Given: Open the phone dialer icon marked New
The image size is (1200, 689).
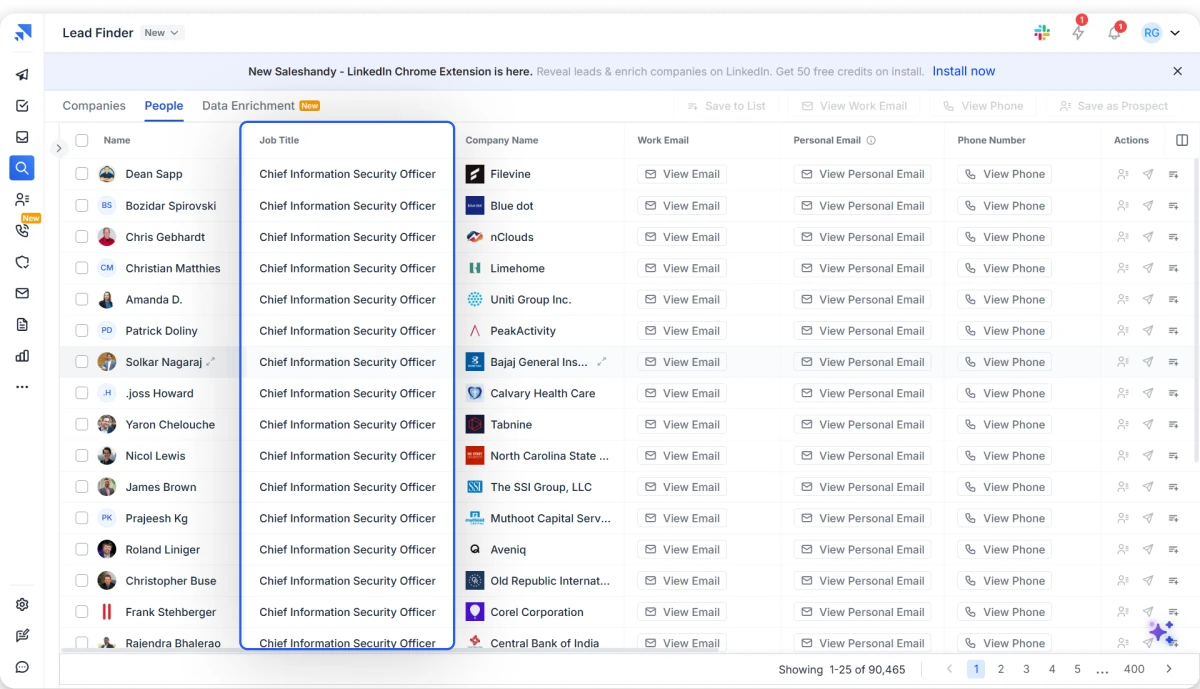Looking at the screenshot, I should pos(22,231).
